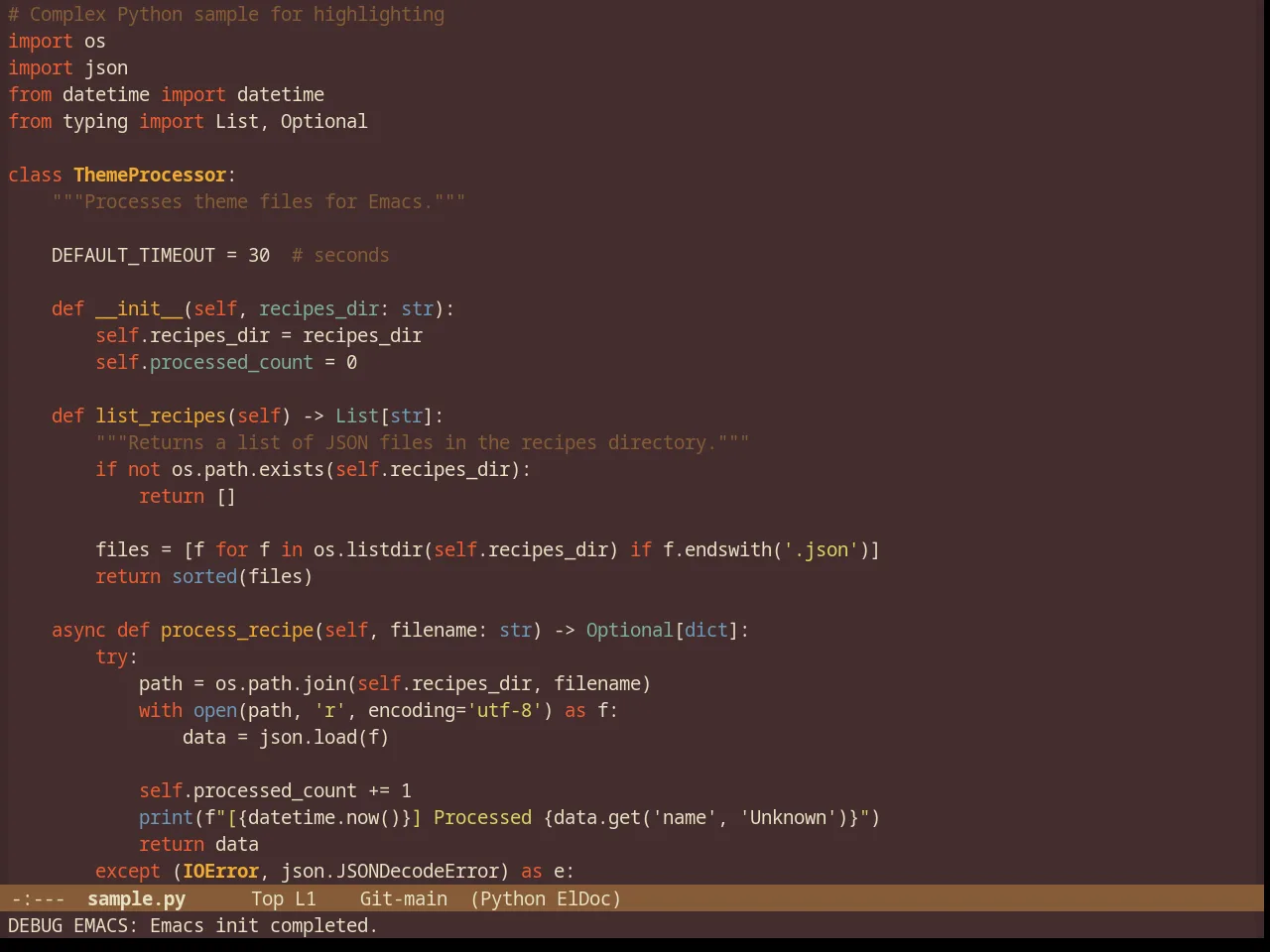1270x952 pixels.
Task: Click the '# seconds' comment
Action: 340,256
